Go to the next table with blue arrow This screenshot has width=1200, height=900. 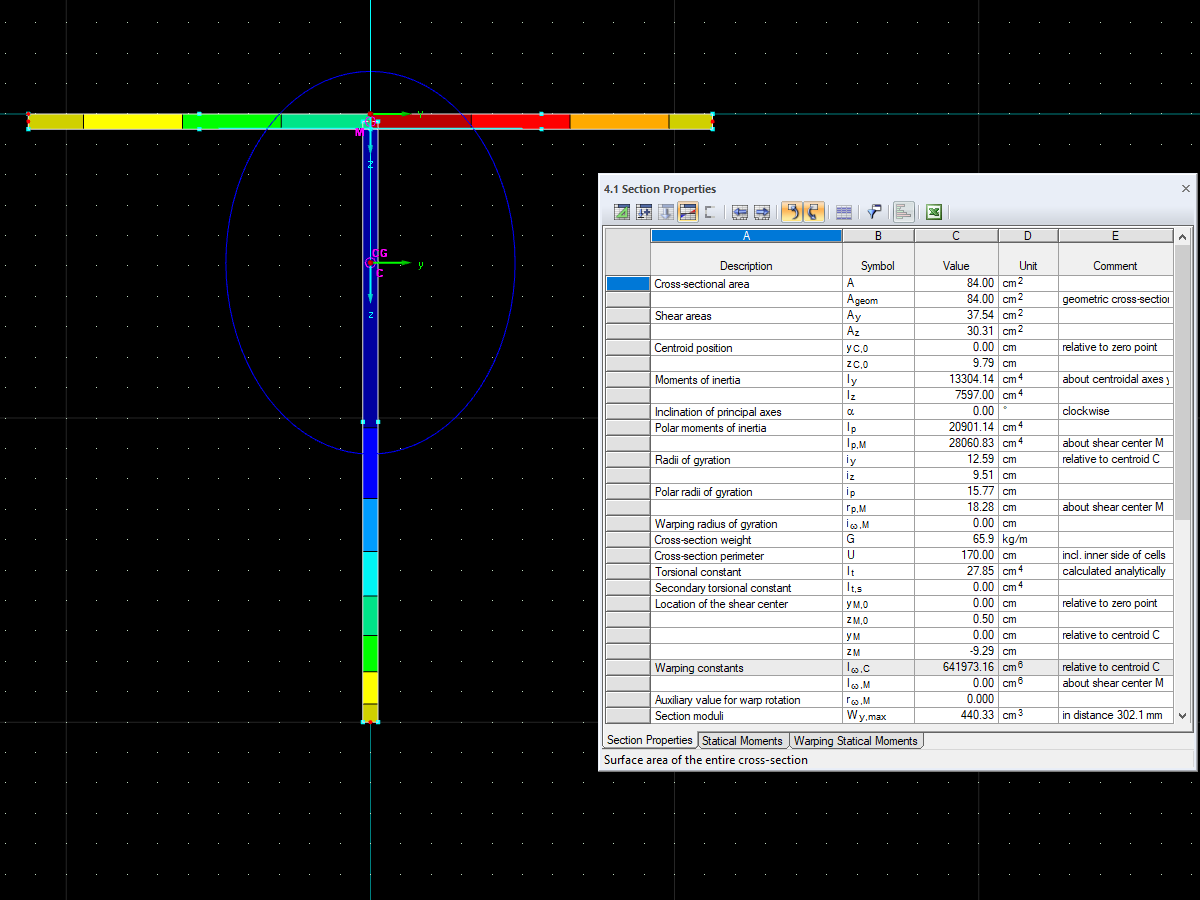point(762,211)
